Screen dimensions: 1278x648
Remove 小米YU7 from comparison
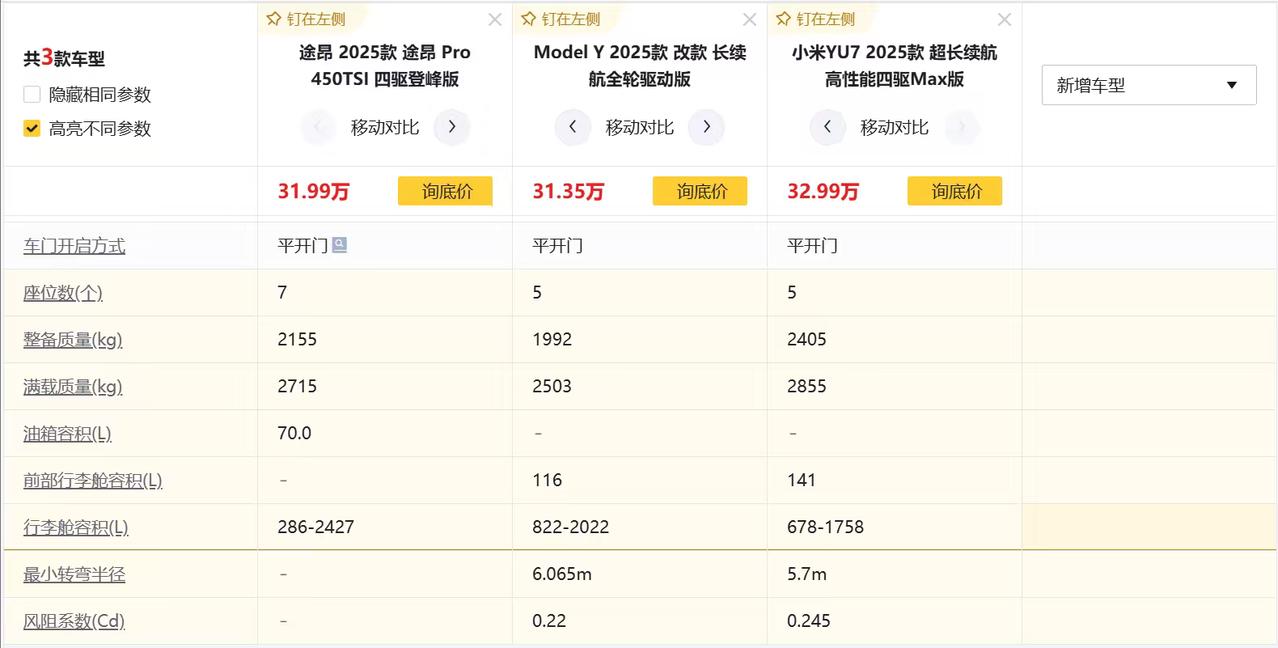point(1005,20)
